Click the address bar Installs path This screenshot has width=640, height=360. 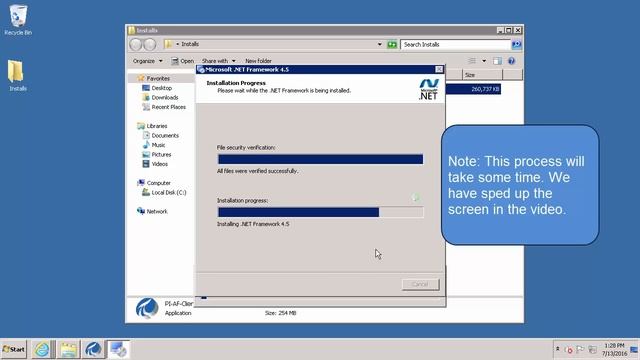[190, 44]
